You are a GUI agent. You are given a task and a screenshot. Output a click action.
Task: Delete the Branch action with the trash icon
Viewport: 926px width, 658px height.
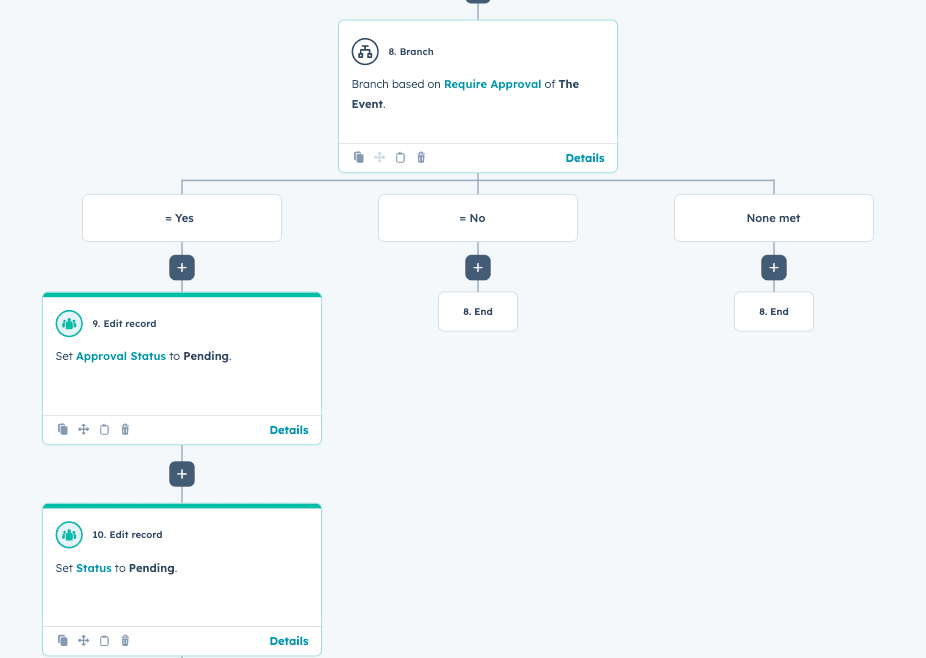[x=421, y=158]
